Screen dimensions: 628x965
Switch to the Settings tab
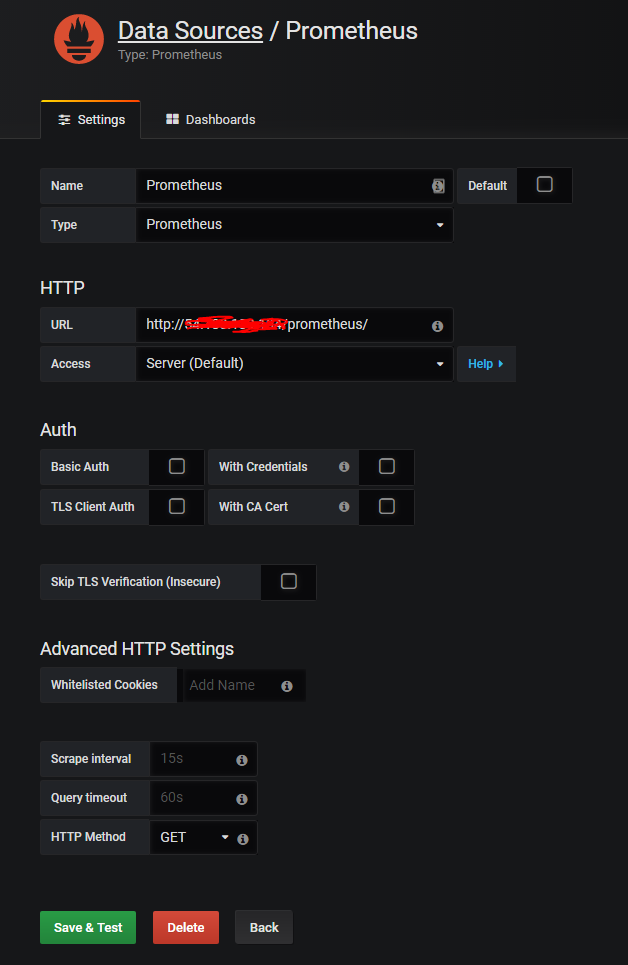(91, 119)
